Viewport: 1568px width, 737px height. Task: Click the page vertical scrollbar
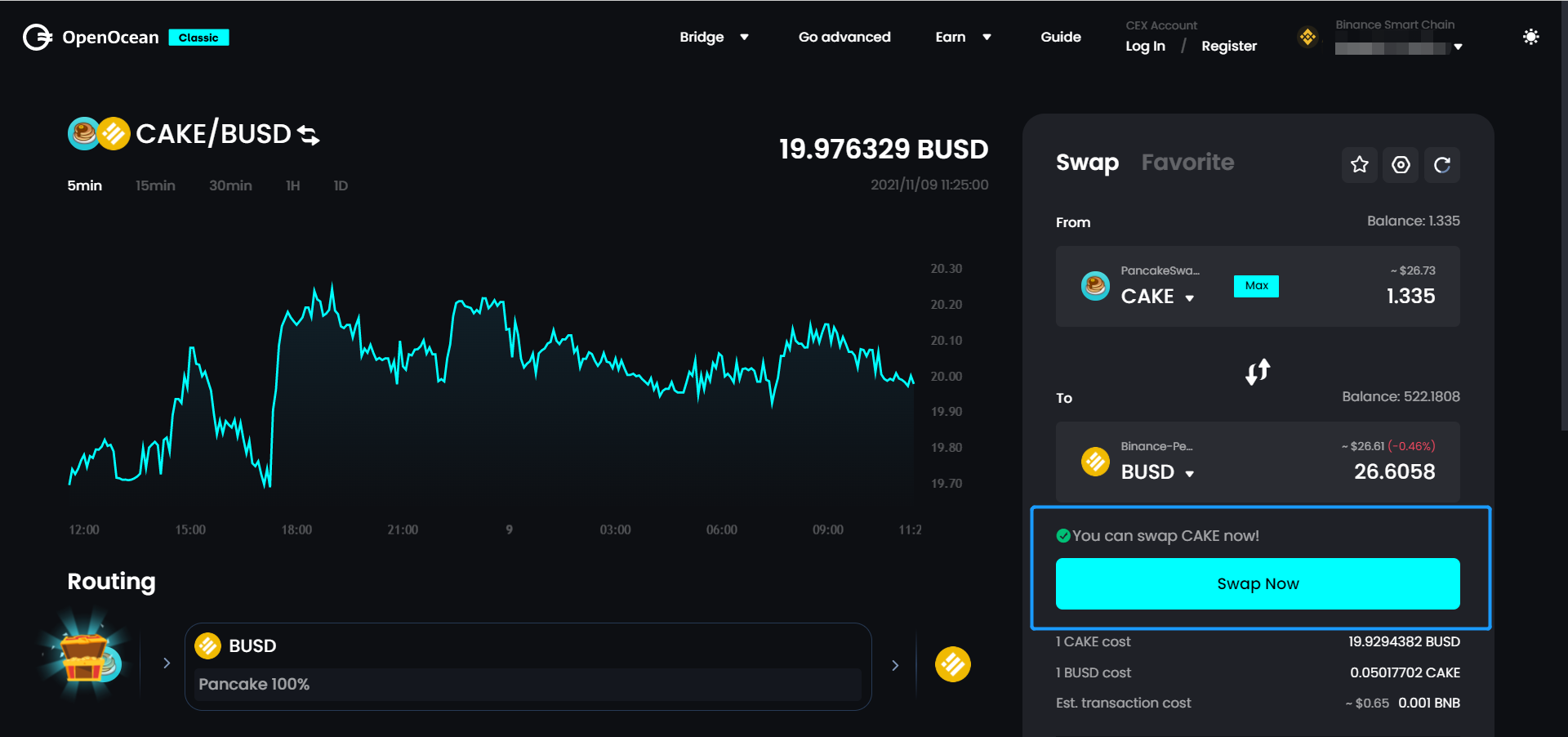tap(1564, 217)
